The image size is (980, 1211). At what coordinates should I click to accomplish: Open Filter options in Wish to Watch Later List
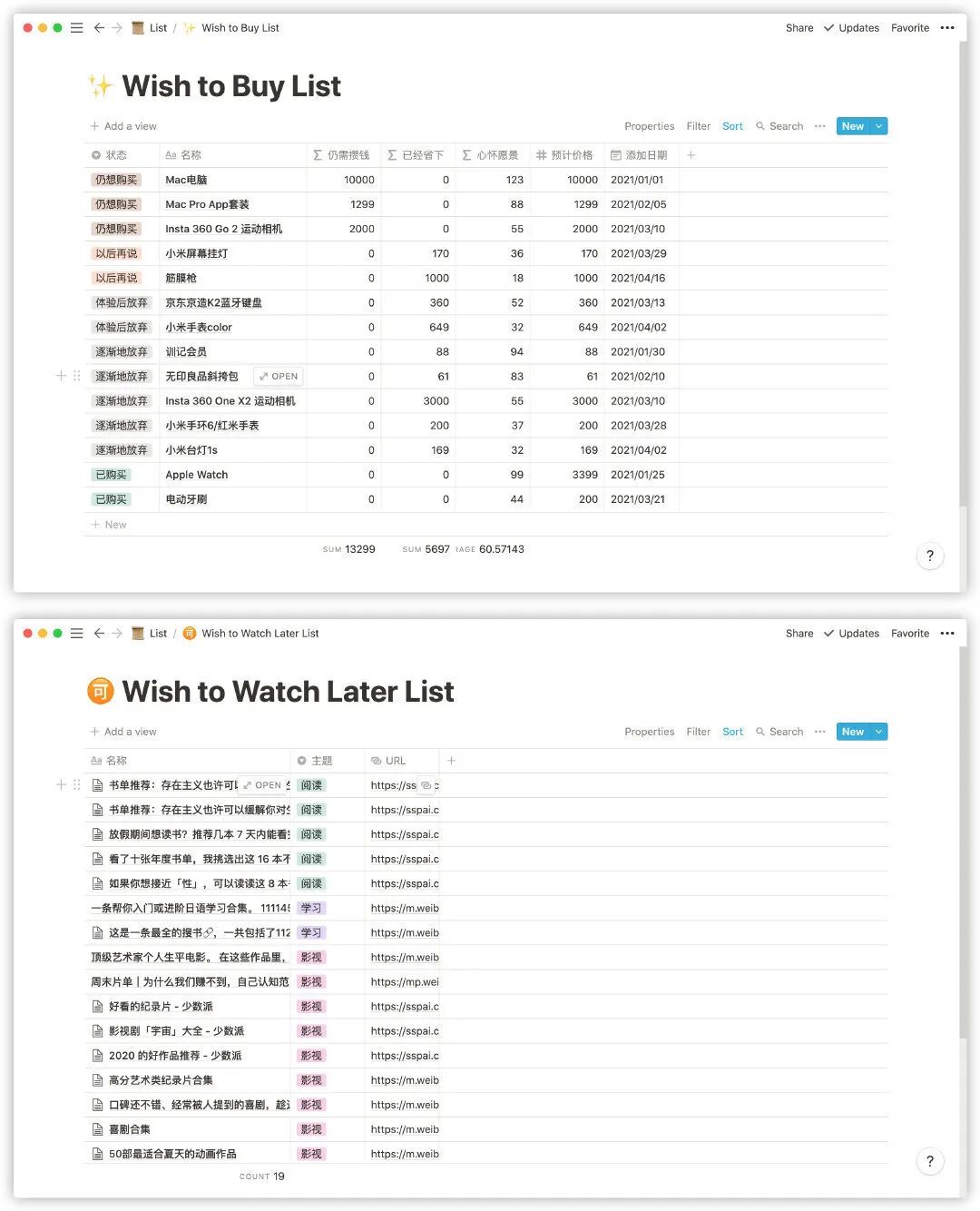coord(699,732)
